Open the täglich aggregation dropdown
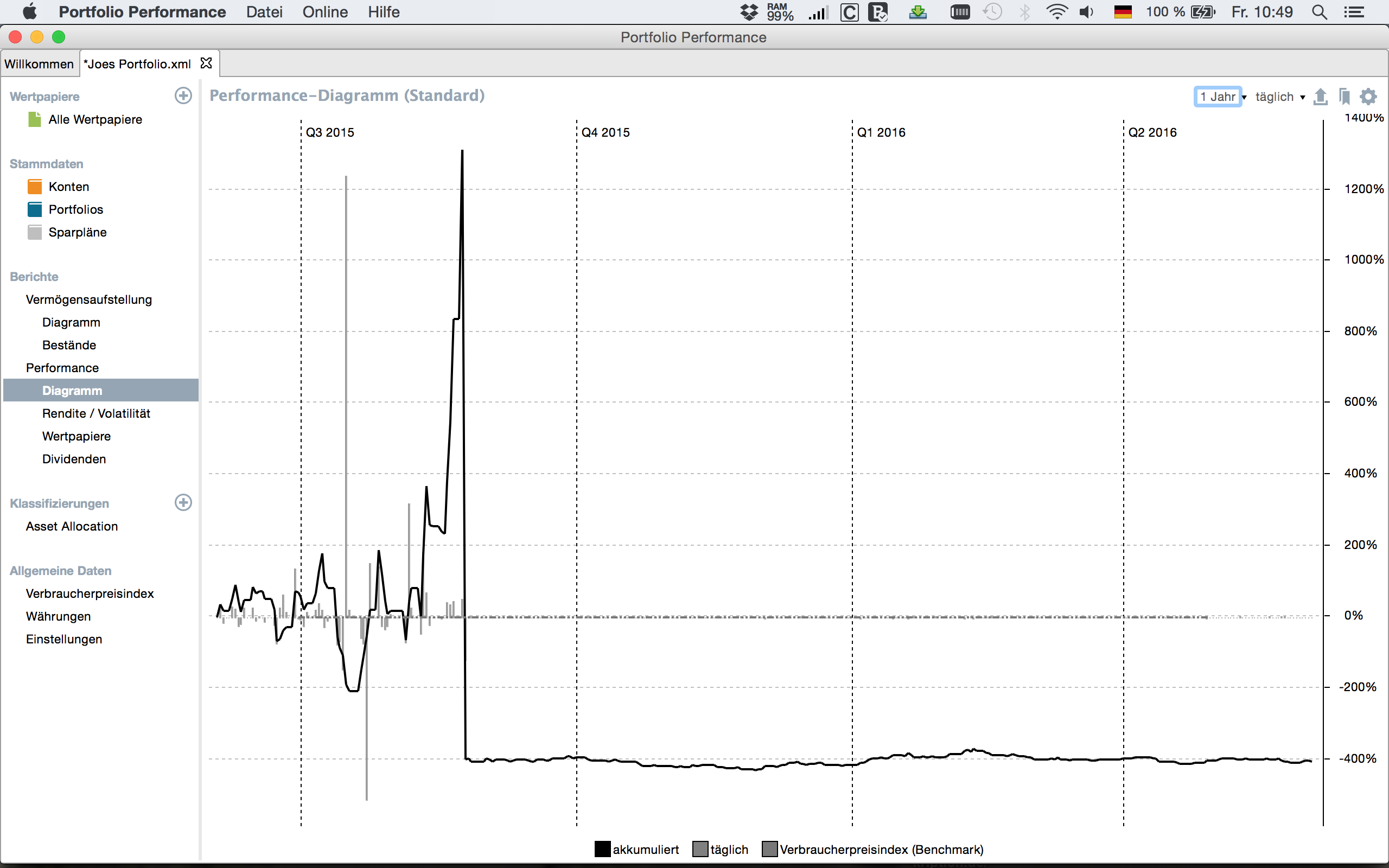 (x=1279, y=97)
